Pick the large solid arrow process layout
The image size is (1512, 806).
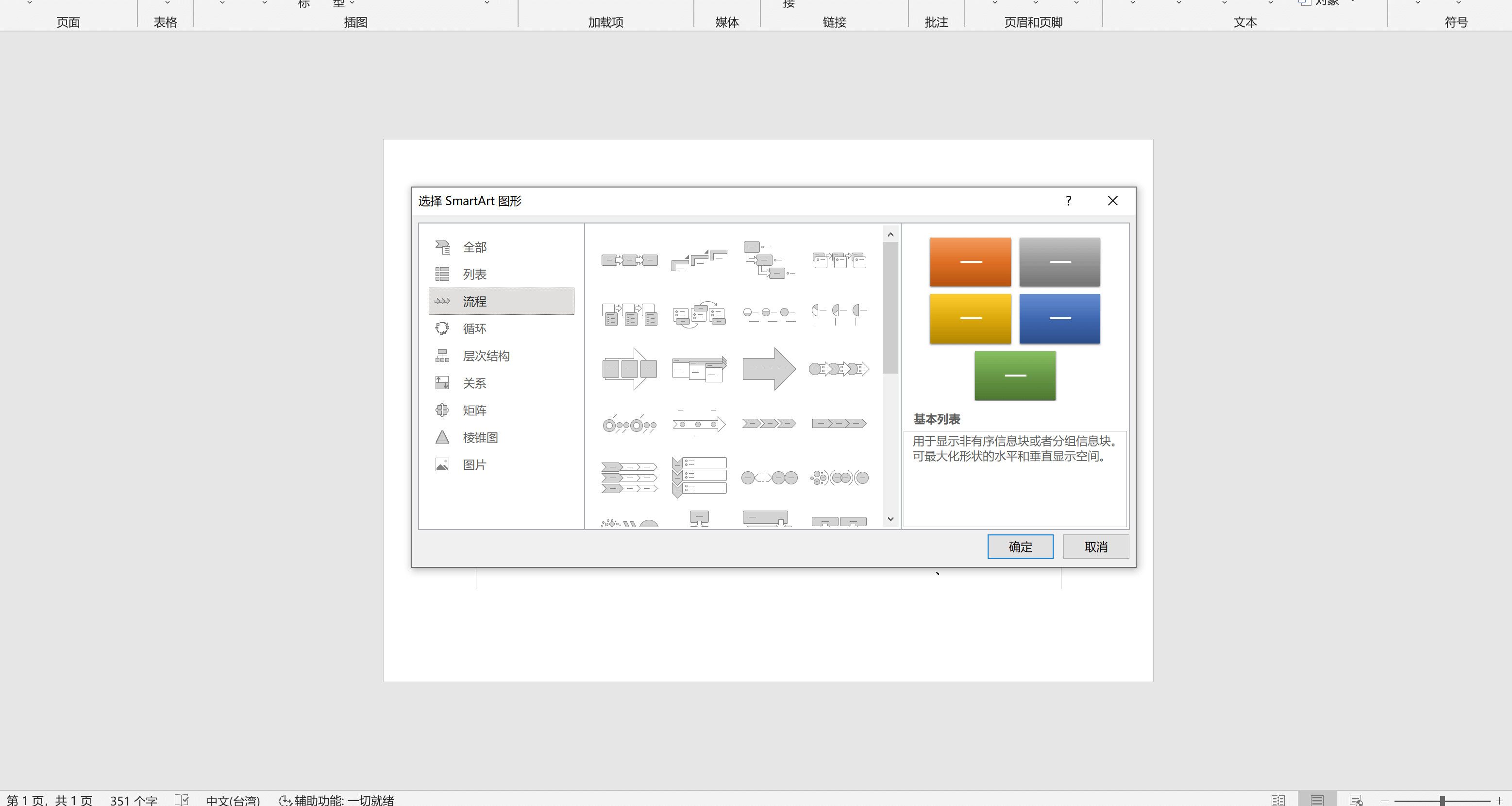coord(768,369)
